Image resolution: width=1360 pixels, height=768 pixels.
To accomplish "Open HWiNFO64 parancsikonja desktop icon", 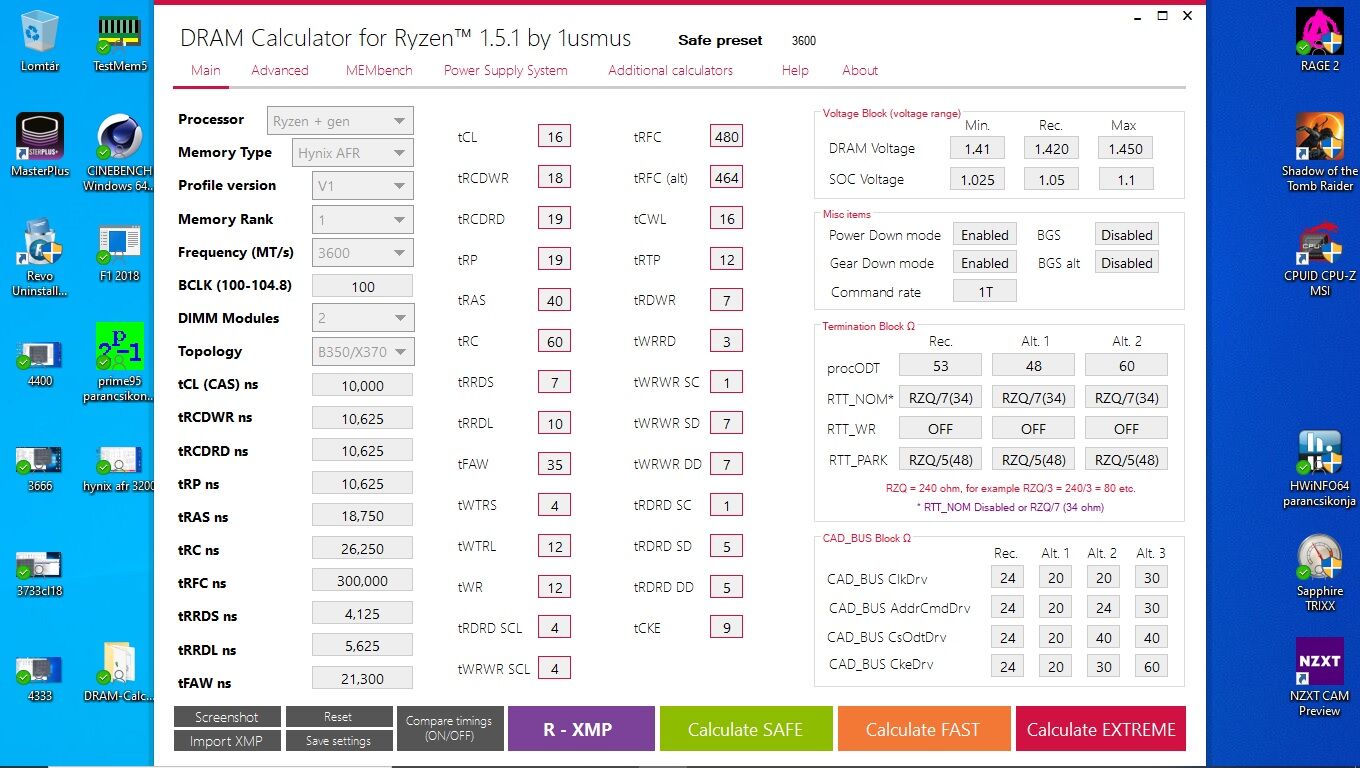I will (1319, 469).
